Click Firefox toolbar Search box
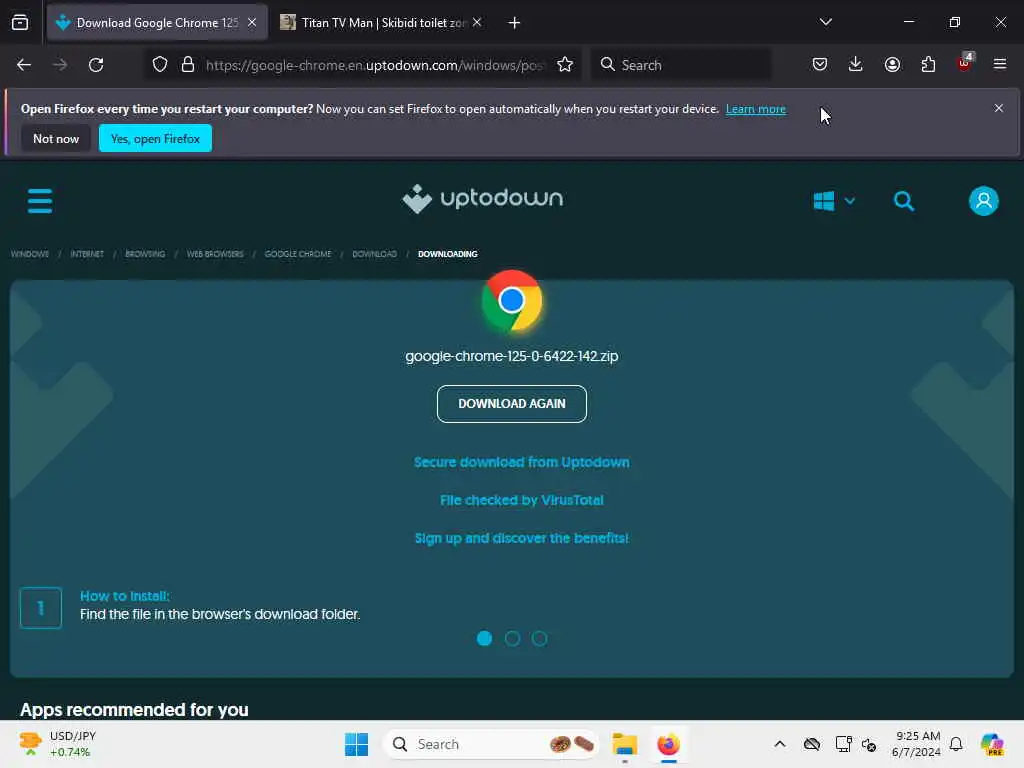The width and height of the screenshot is (1024, 768). tap(681, 65)
